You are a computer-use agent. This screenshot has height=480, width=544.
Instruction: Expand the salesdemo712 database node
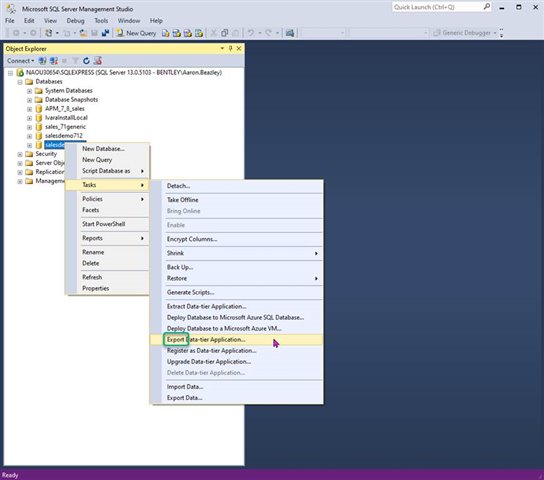(x=29, y=136)
